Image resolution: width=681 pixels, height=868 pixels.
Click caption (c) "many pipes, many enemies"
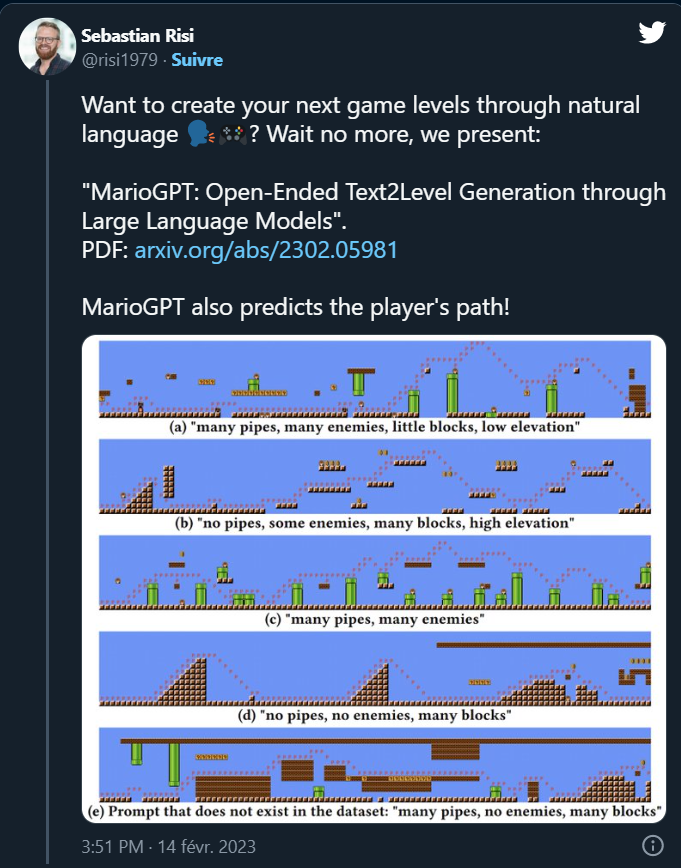(x=374, y=620)
